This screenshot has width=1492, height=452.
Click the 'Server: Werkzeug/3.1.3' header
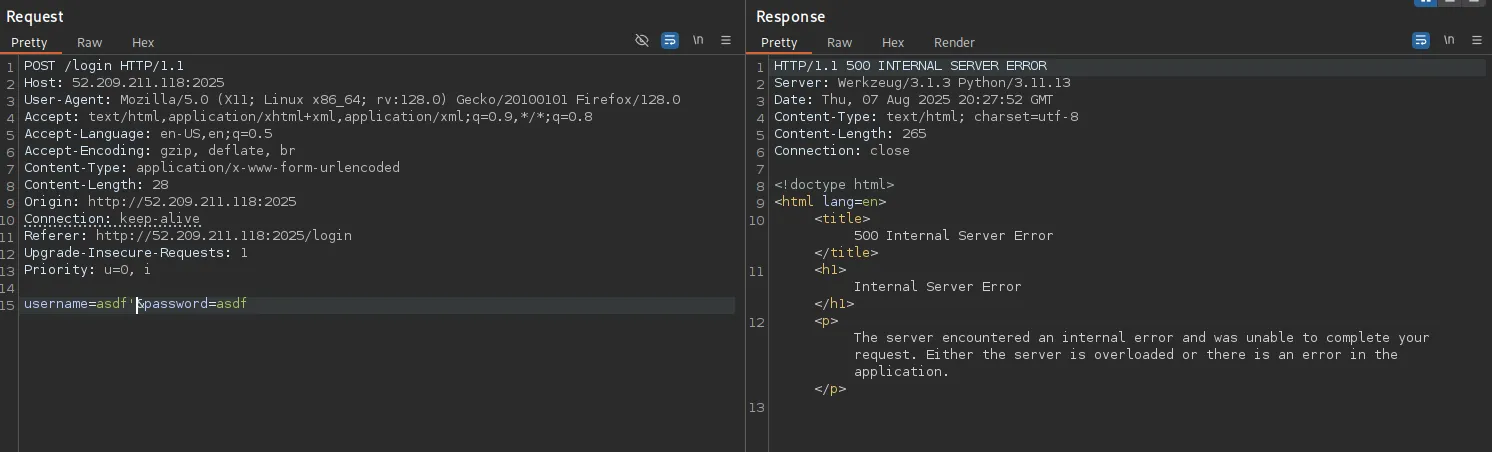tap(922, 83)
